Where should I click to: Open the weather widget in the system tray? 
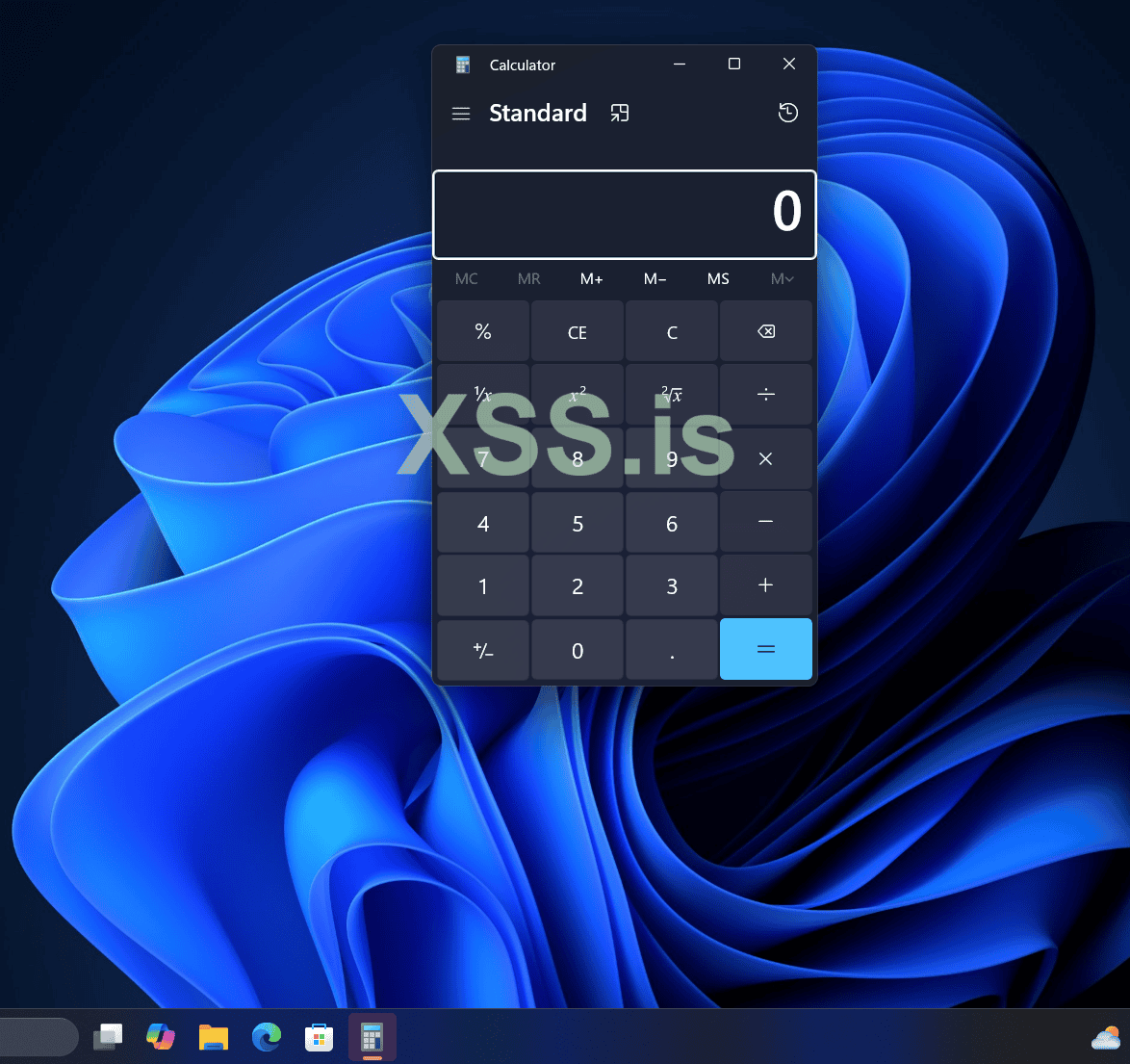[1104, 1037]
